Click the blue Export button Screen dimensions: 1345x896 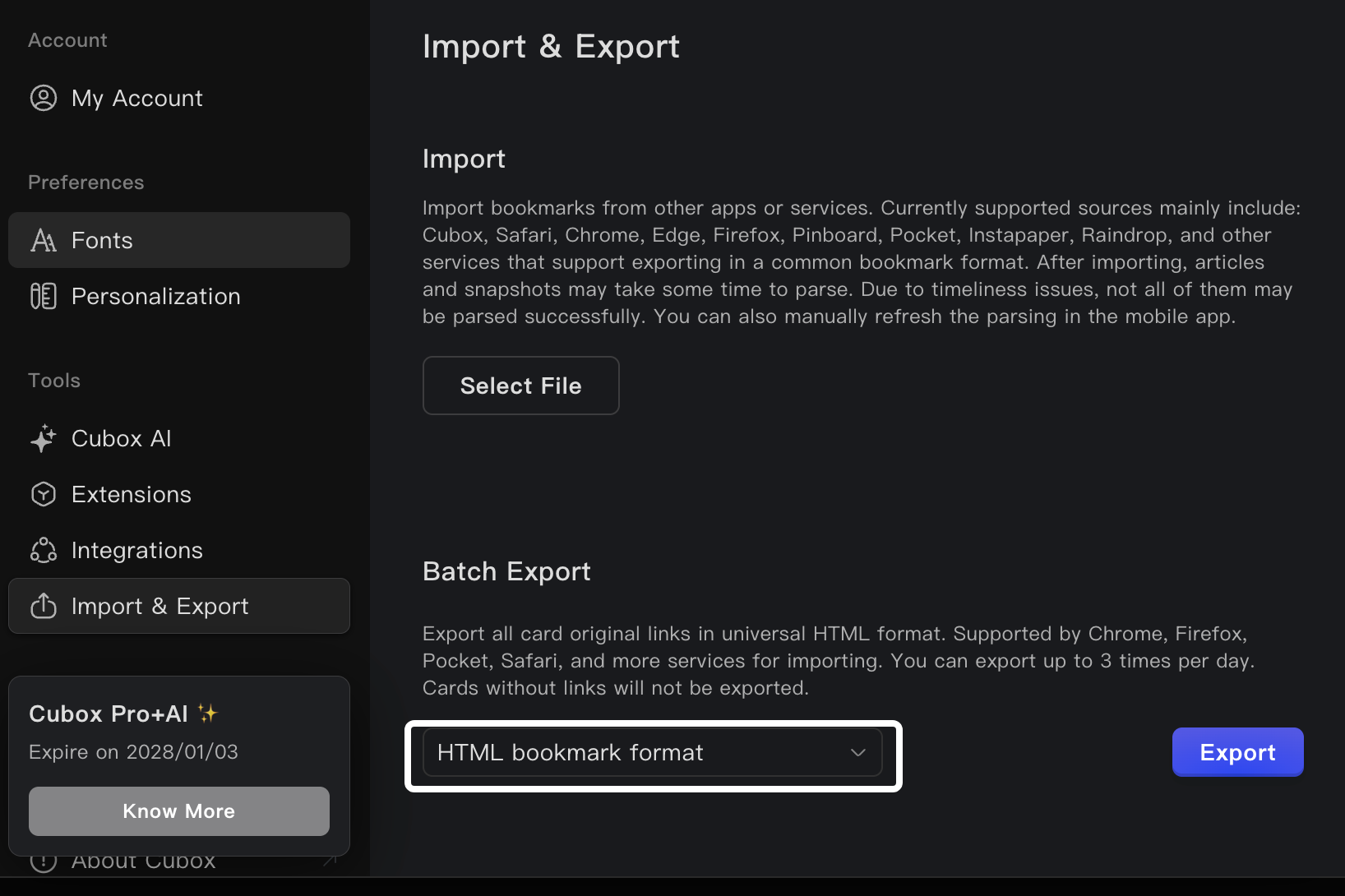click(1237, 752)
